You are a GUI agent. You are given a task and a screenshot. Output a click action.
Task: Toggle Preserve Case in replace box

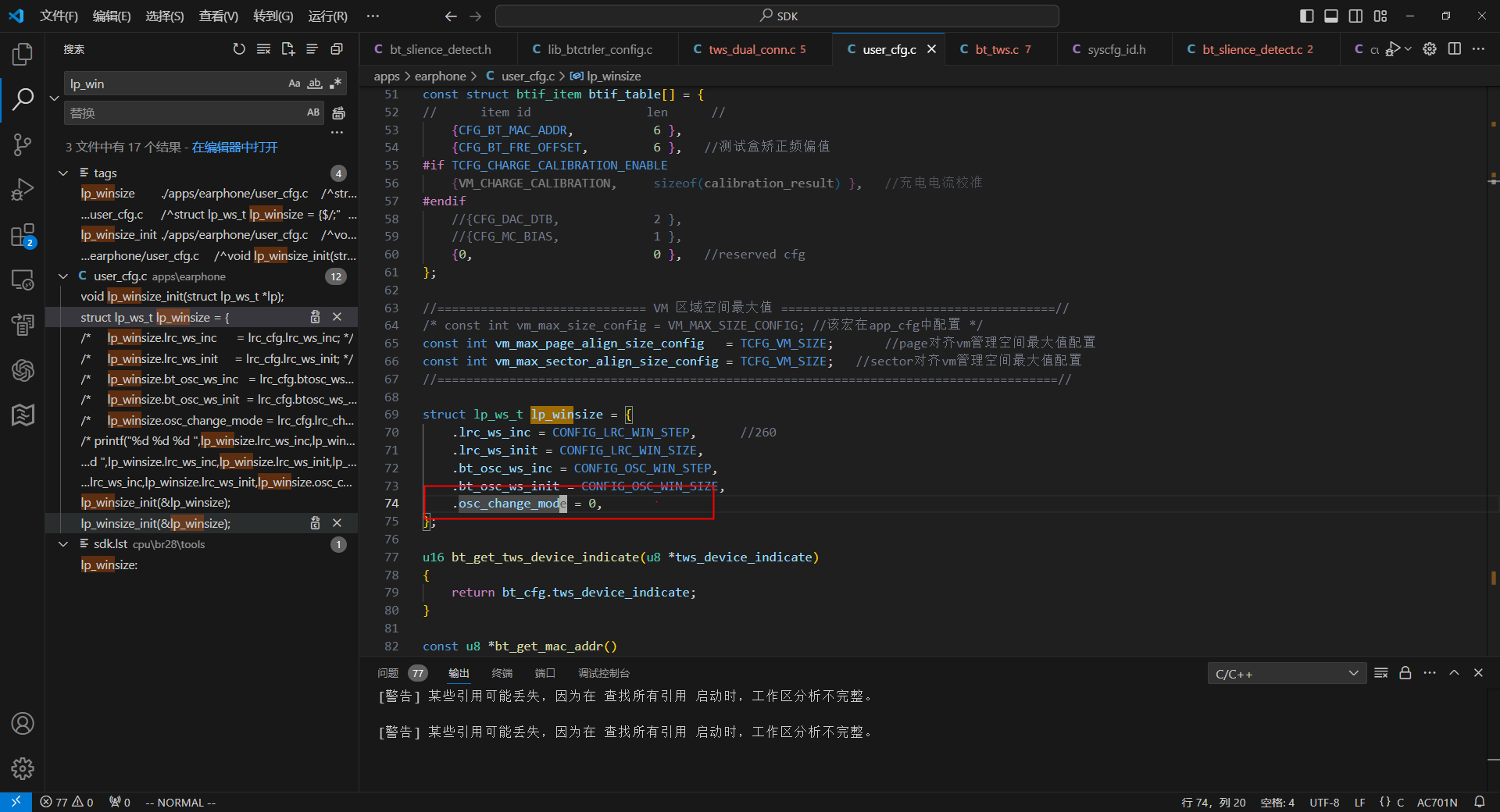coord(313,112)
